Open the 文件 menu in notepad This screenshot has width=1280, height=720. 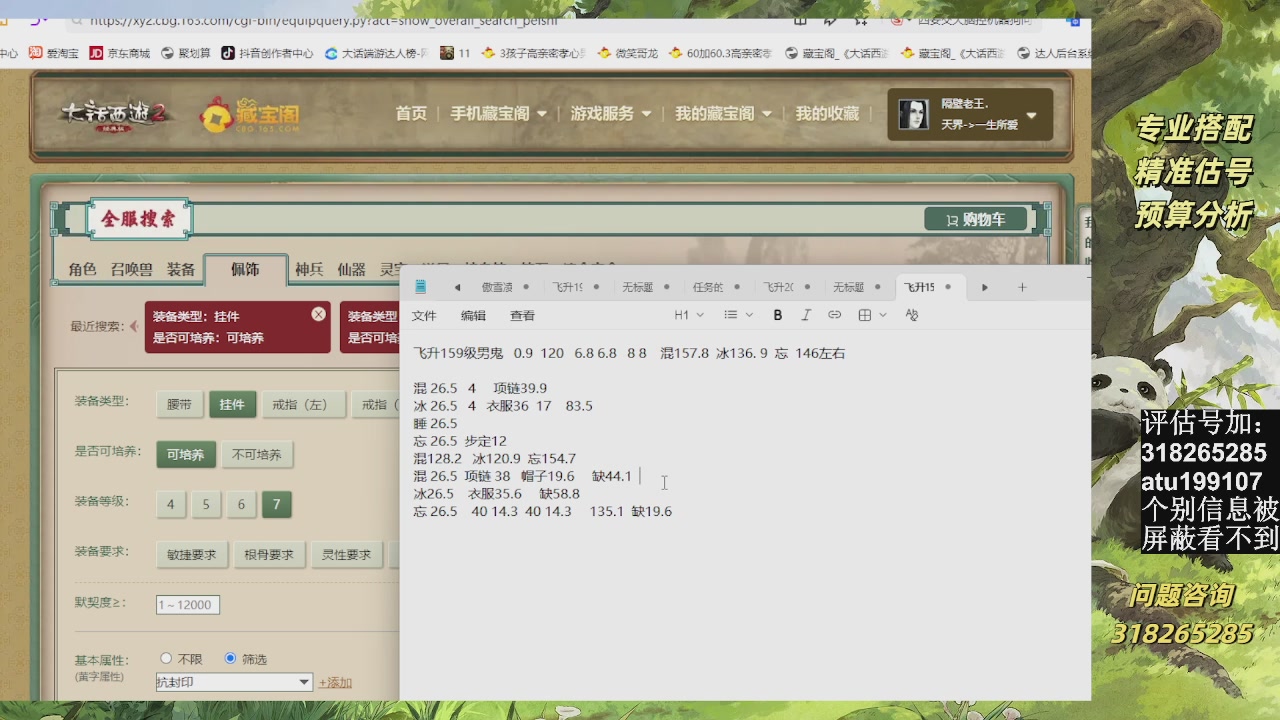tap(424, 315)
